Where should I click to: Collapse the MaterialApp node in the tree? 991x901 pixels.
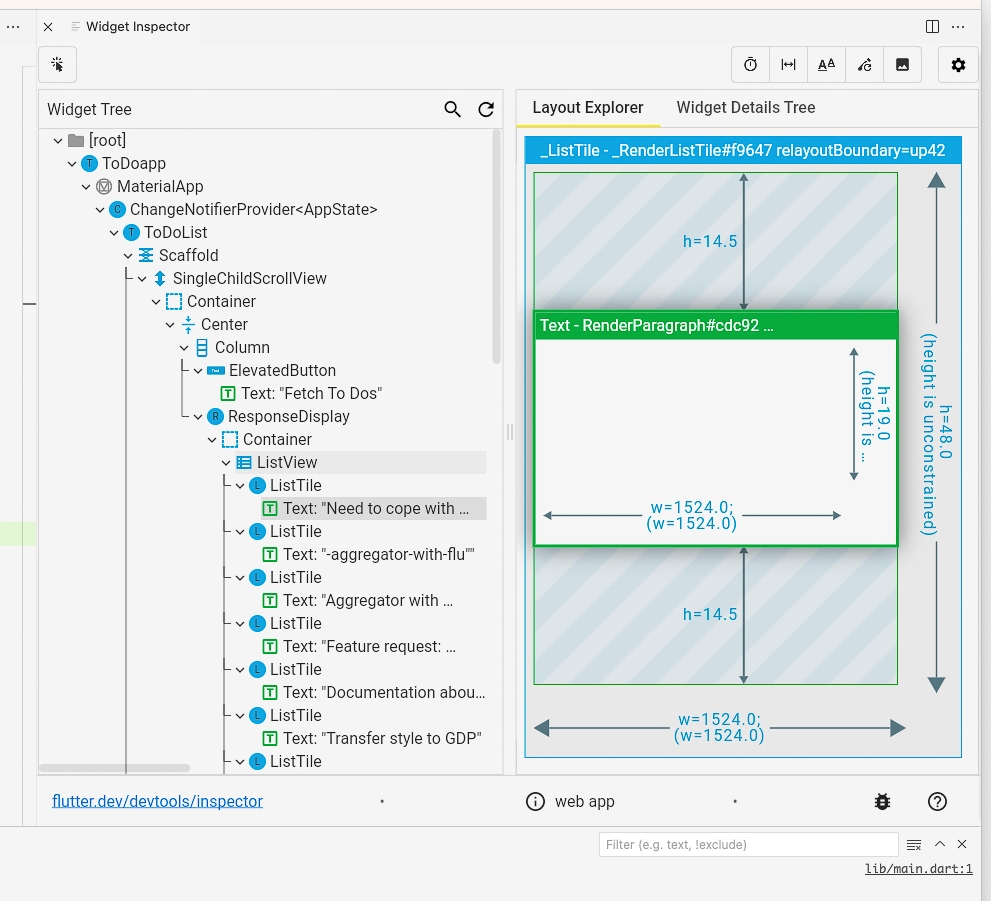(x=85, y=186)
